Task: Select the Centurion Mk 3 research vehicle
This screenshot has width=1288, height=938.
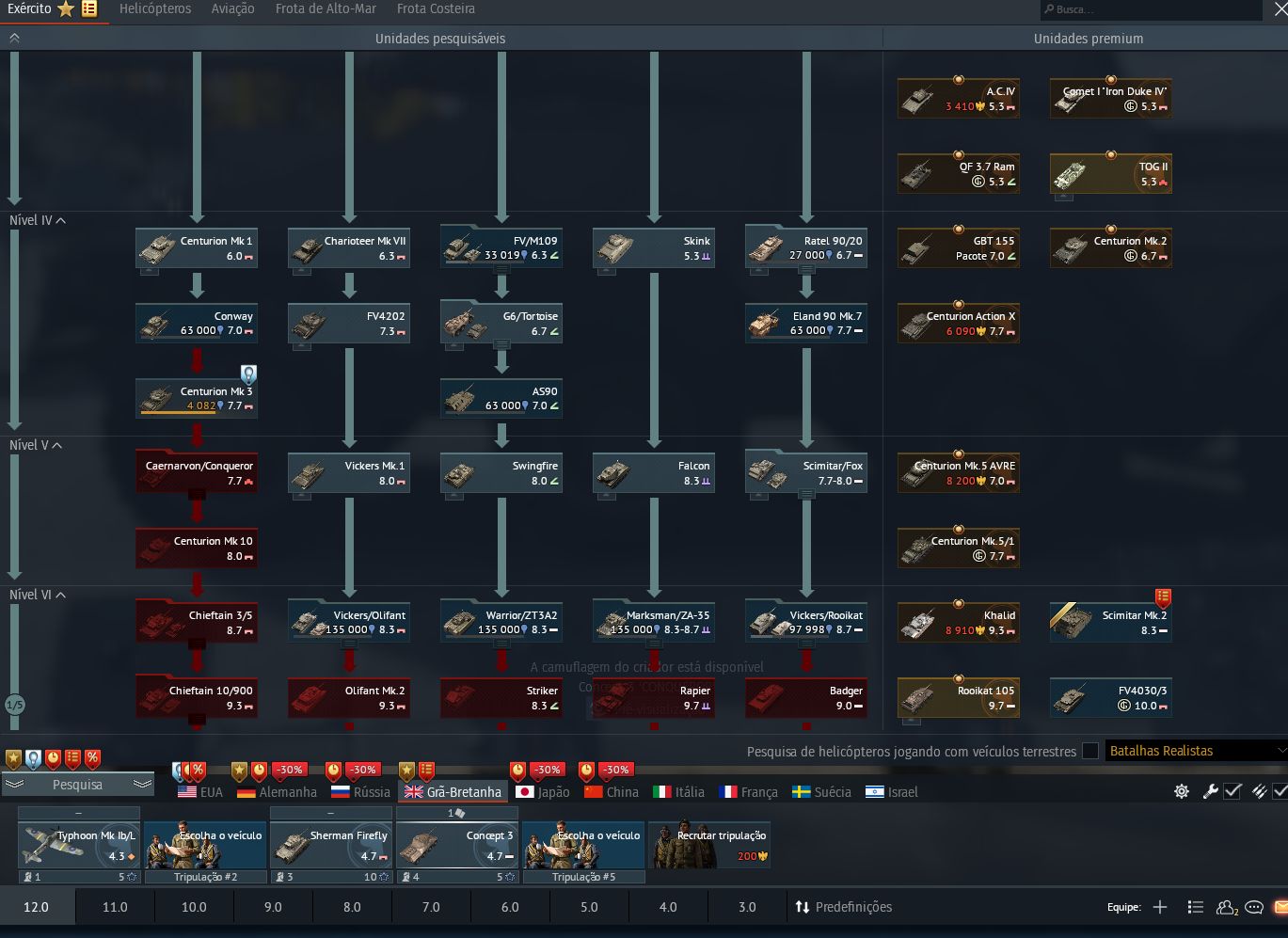Action: [x=197, y=398]
